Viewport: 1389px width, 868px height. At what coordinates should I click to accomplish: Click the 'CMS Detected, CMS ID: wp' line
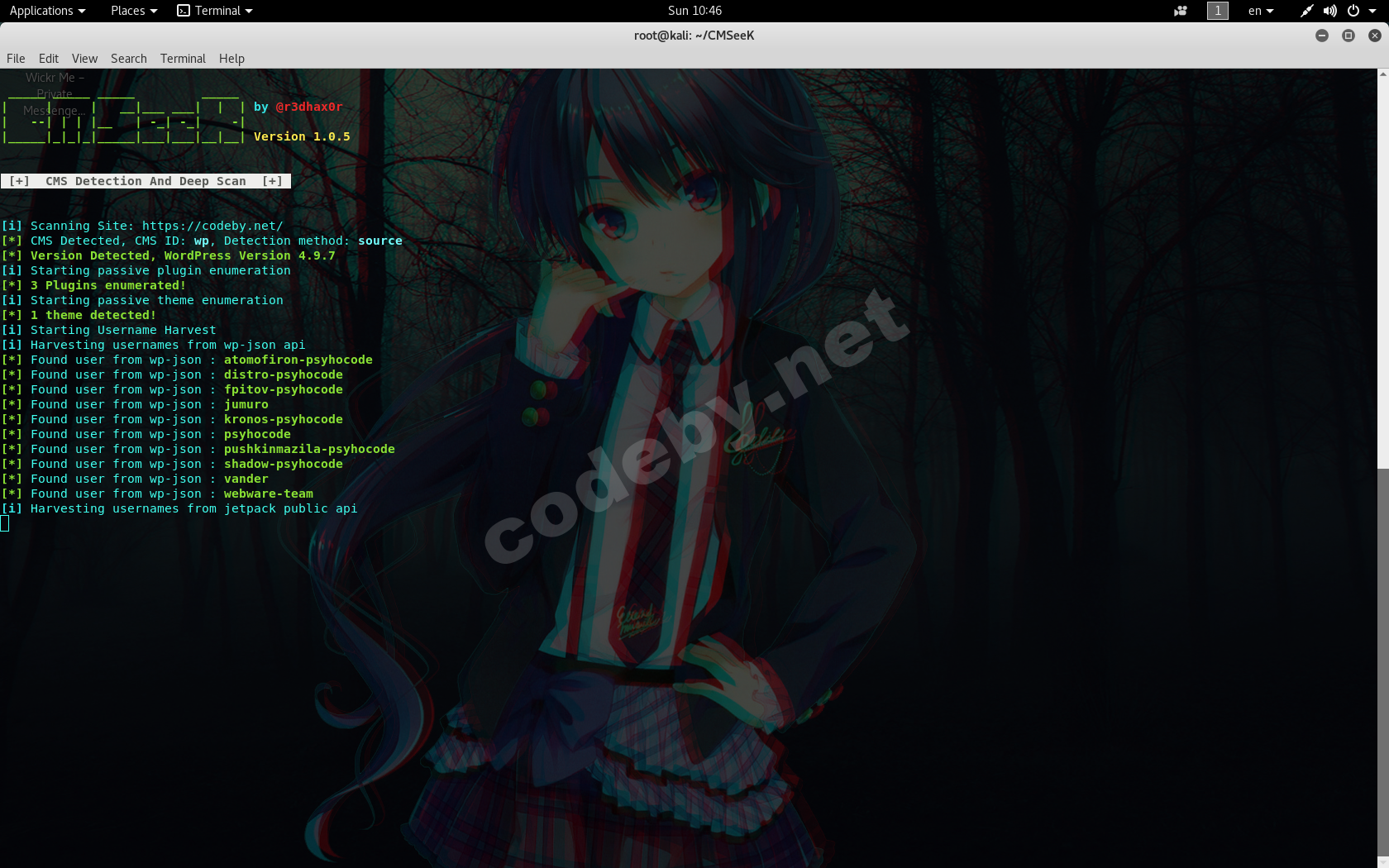(x=202, y=241)
